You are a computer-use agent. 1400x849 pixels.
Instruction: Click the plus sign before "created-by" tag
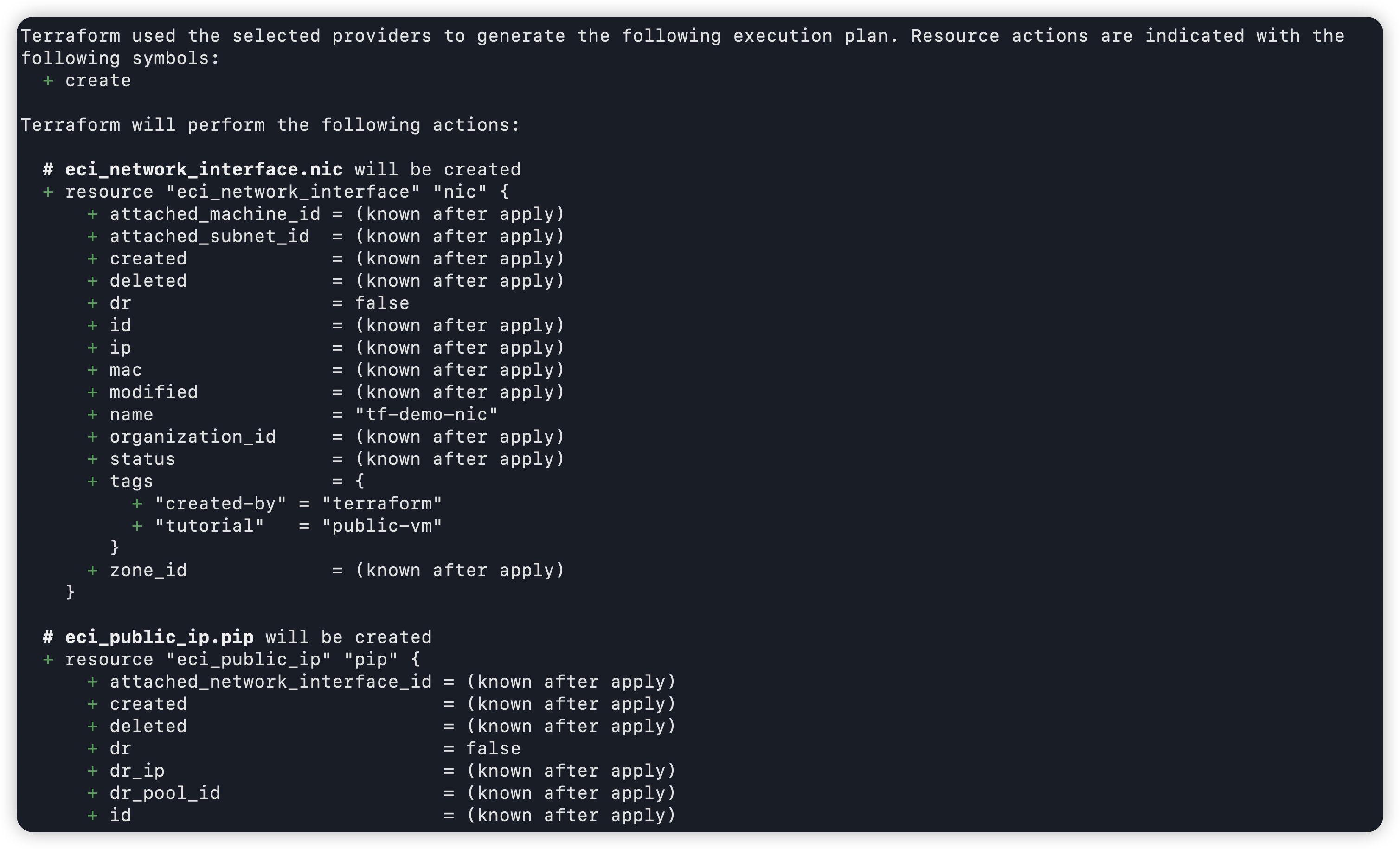click(137, 503)
